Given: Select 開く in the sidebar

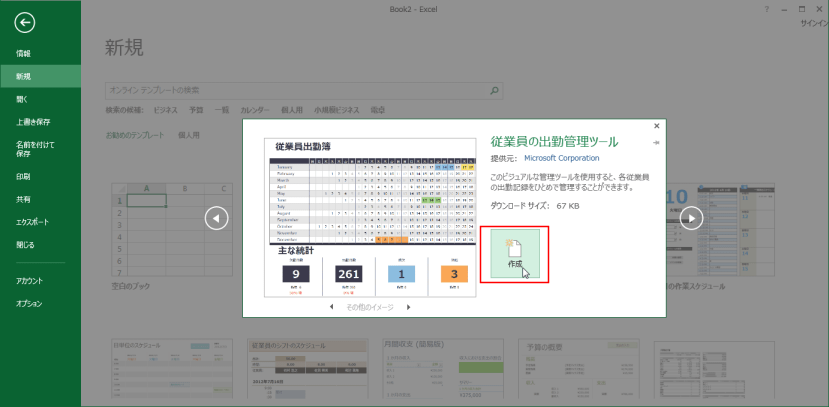Looking at the screenshot, I should pos(22,99).
